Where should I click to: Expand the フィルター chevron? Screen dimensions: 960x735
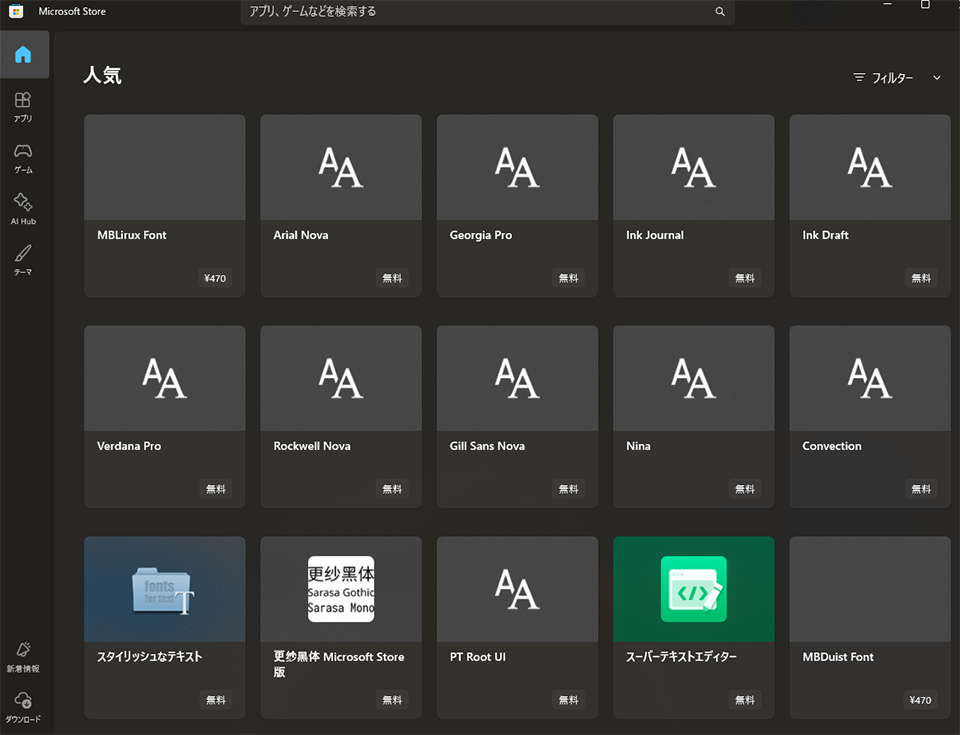[937, 78]
